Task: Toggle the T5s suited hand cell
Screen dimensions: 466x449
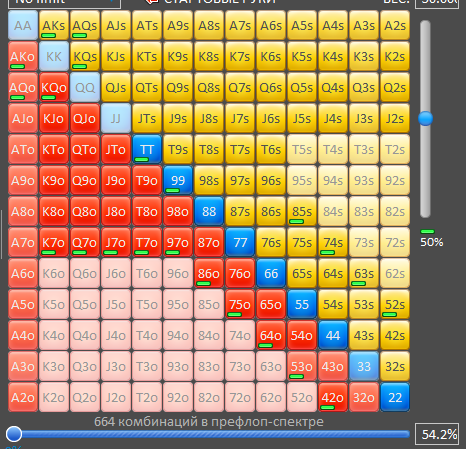Action: click(302, 149)
